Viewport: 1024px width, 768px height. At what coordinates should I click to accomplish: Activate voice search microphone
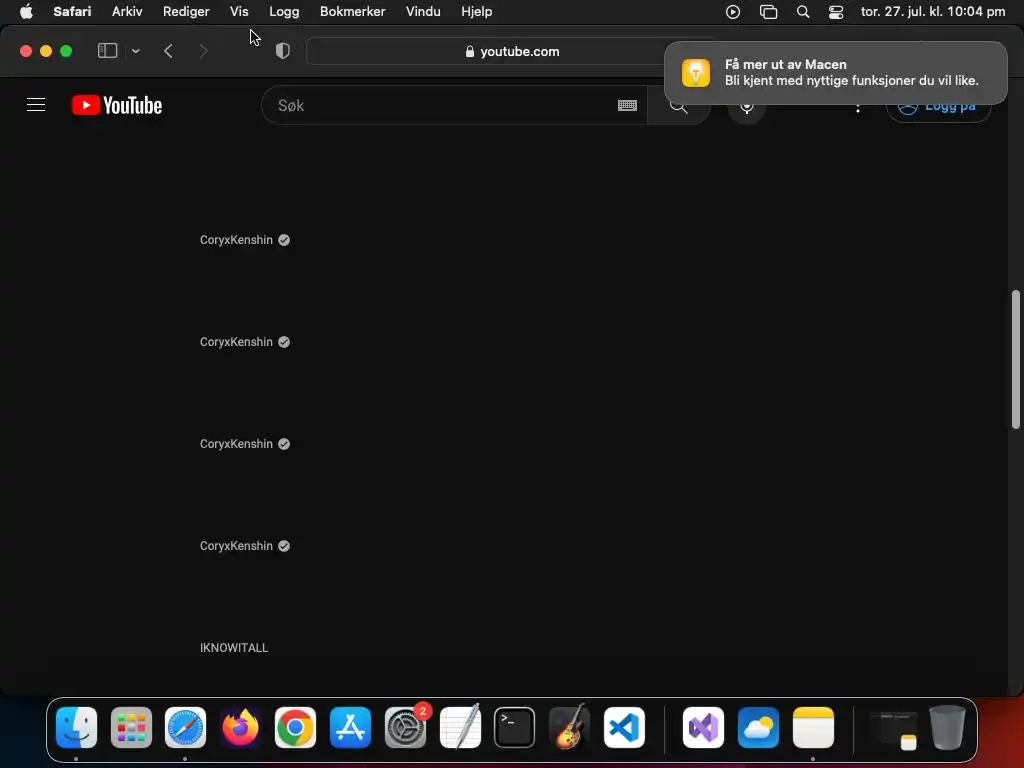(x=746, y=106)
